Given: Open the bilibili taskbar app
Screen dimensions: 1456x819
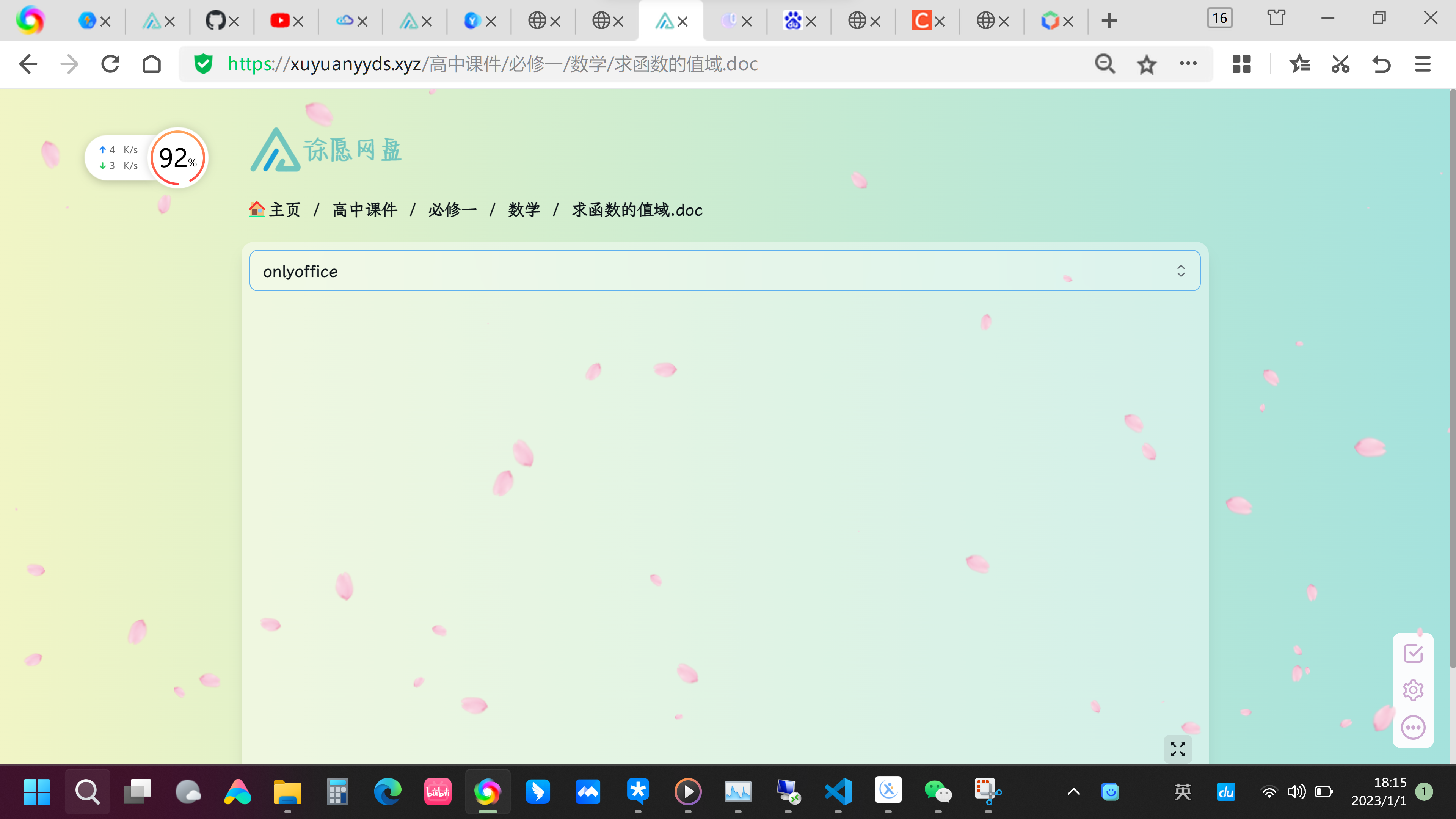Looking at the screenshot, I should coord(438,792).
